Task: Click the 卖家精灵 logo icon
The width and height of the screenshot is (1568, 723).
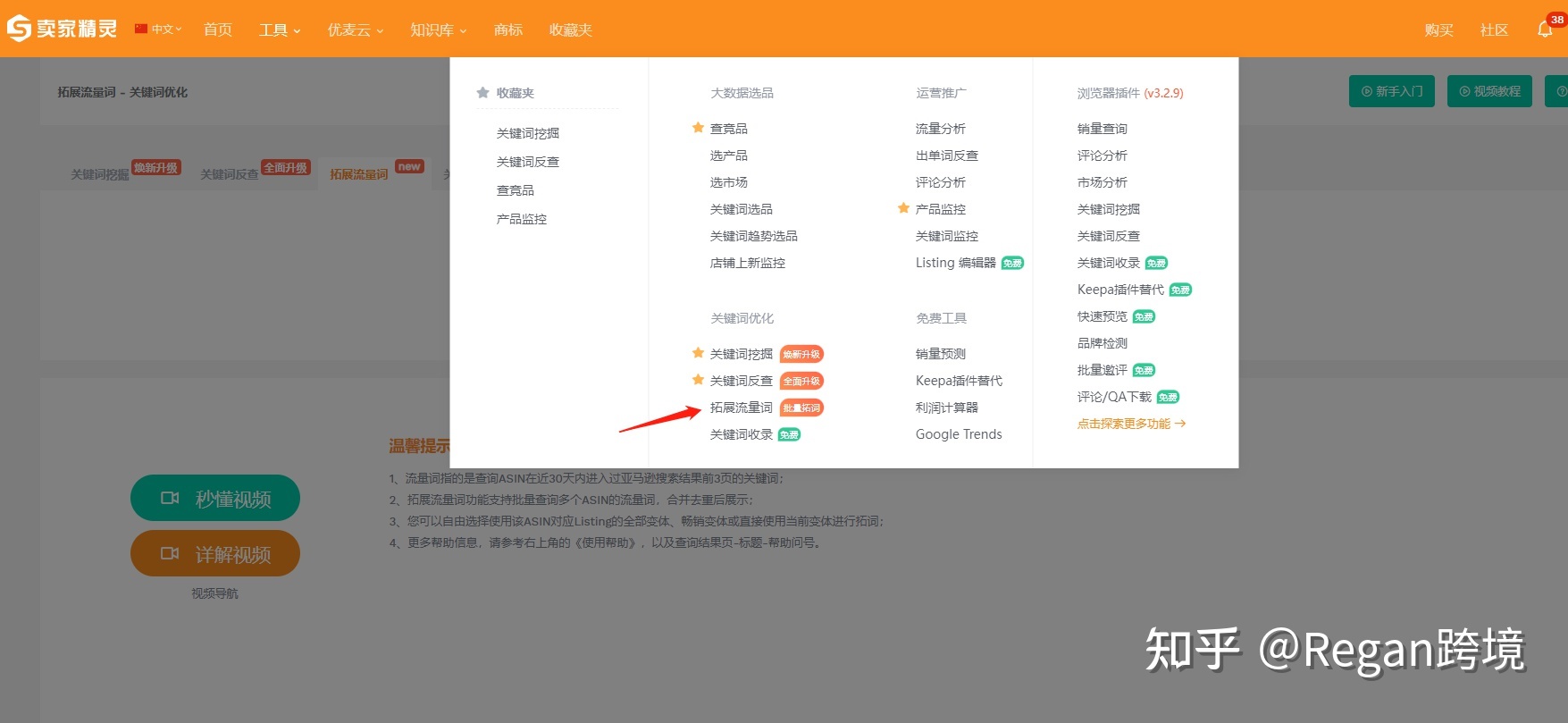Action: pyautogui.click(x=20, y=29)
